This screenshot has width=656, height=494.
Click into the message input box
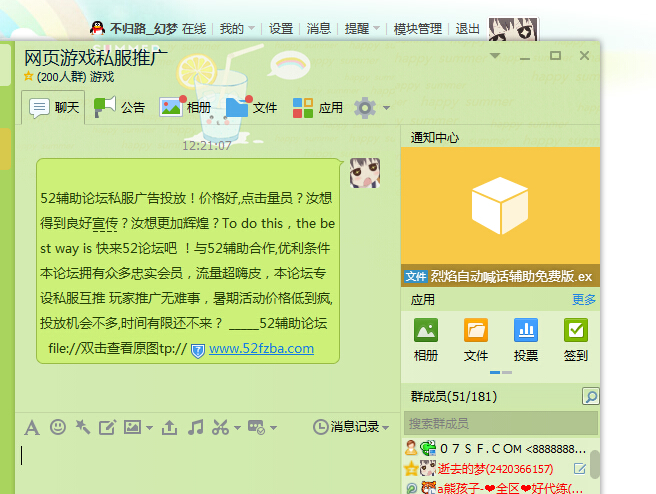tap(207, 466)
